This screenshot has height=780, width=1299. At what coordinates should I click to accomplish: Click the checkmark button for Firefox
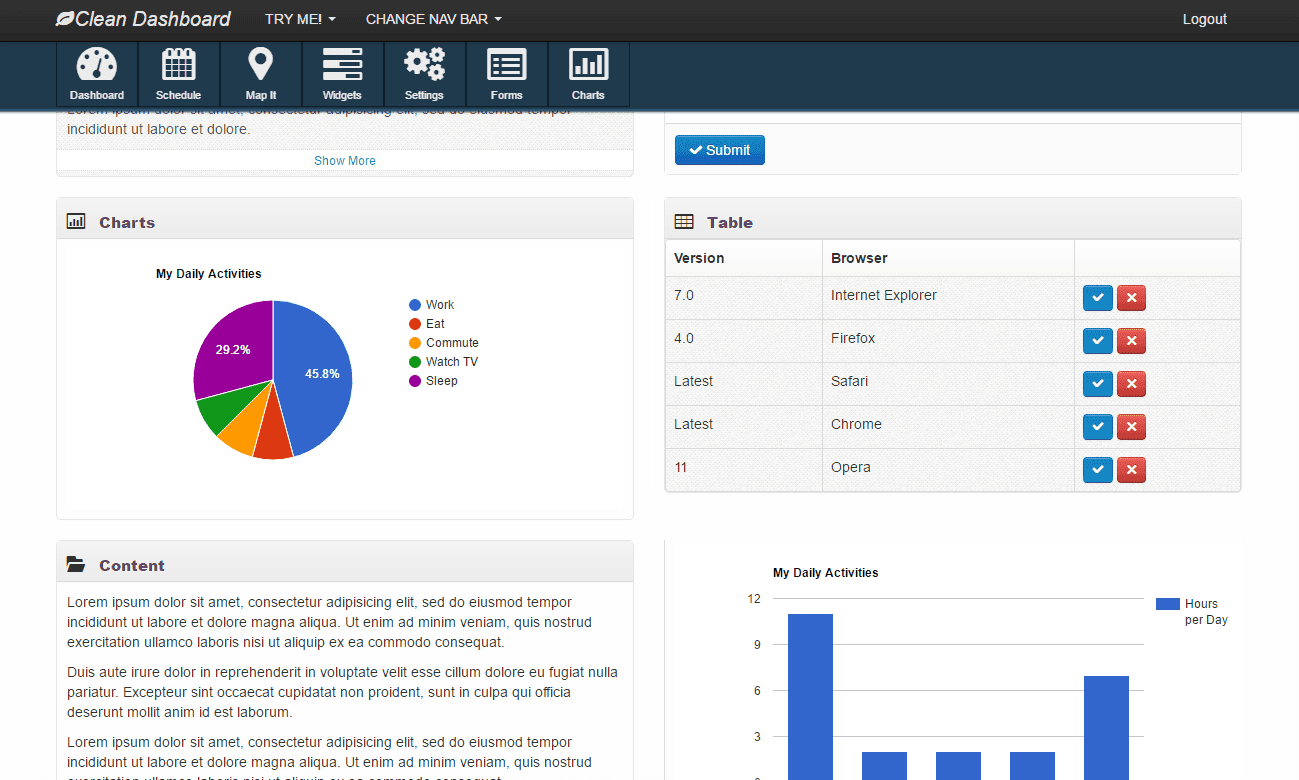point(1097,341)
